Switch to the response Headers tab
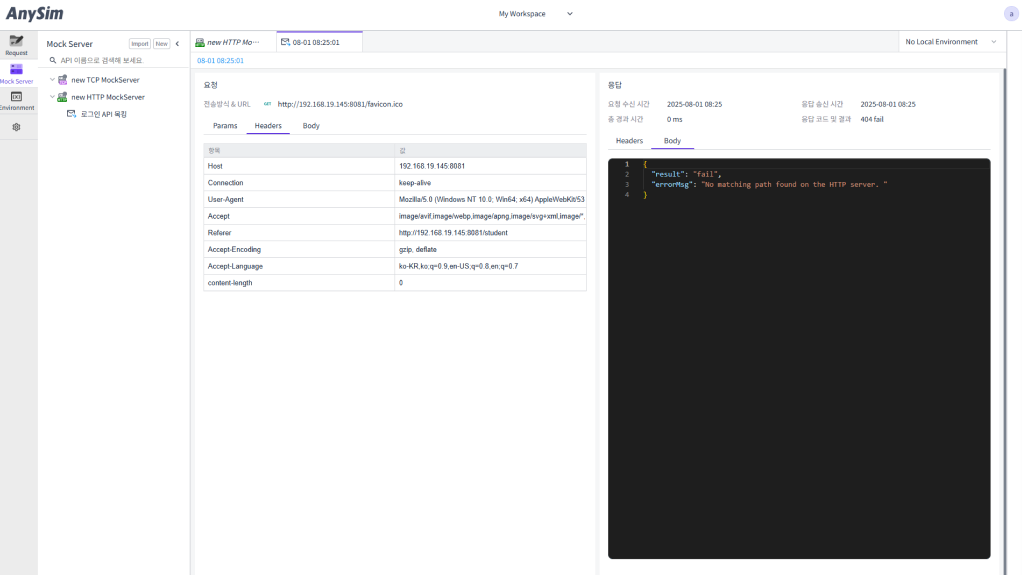 [629, 141]
